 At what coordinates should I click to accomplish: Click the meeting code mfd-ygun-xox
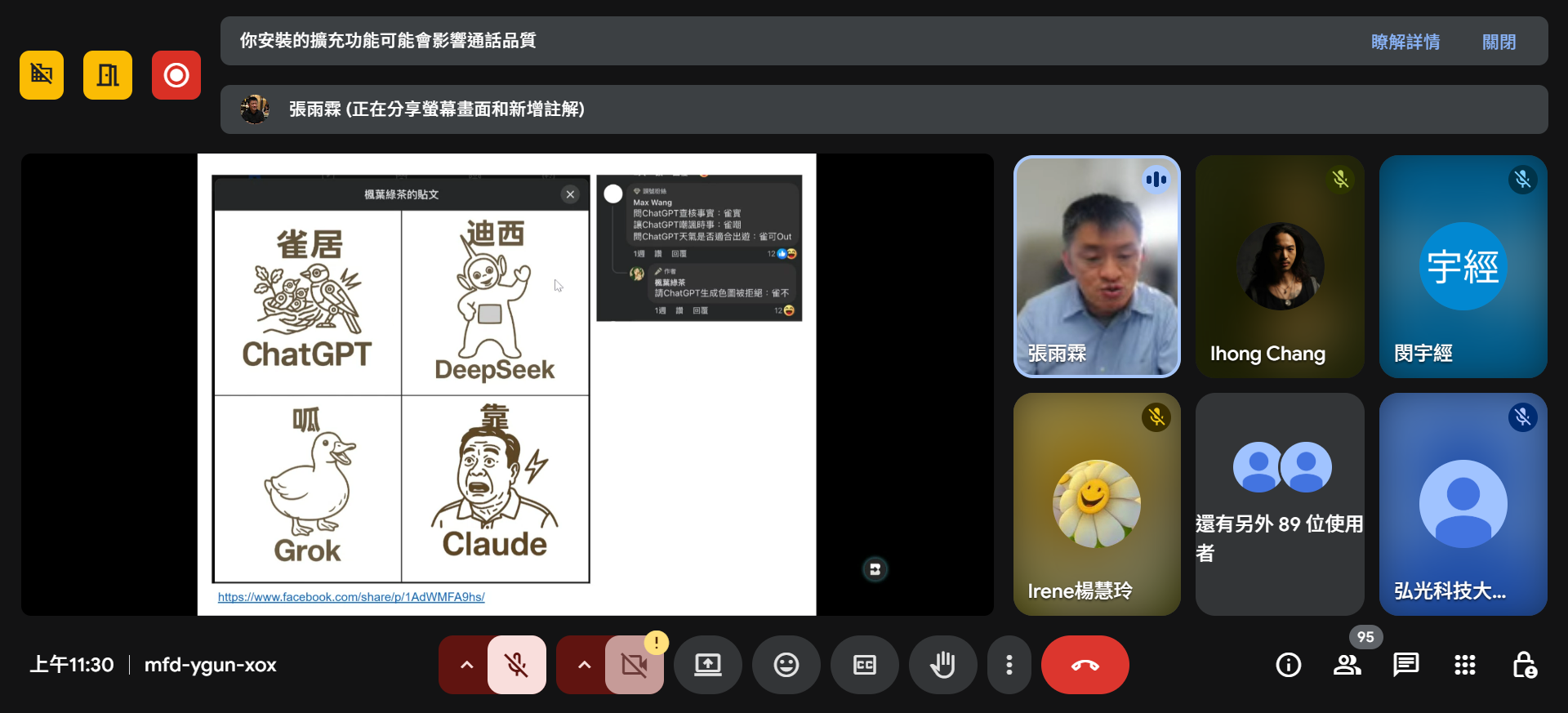(210, 665)
